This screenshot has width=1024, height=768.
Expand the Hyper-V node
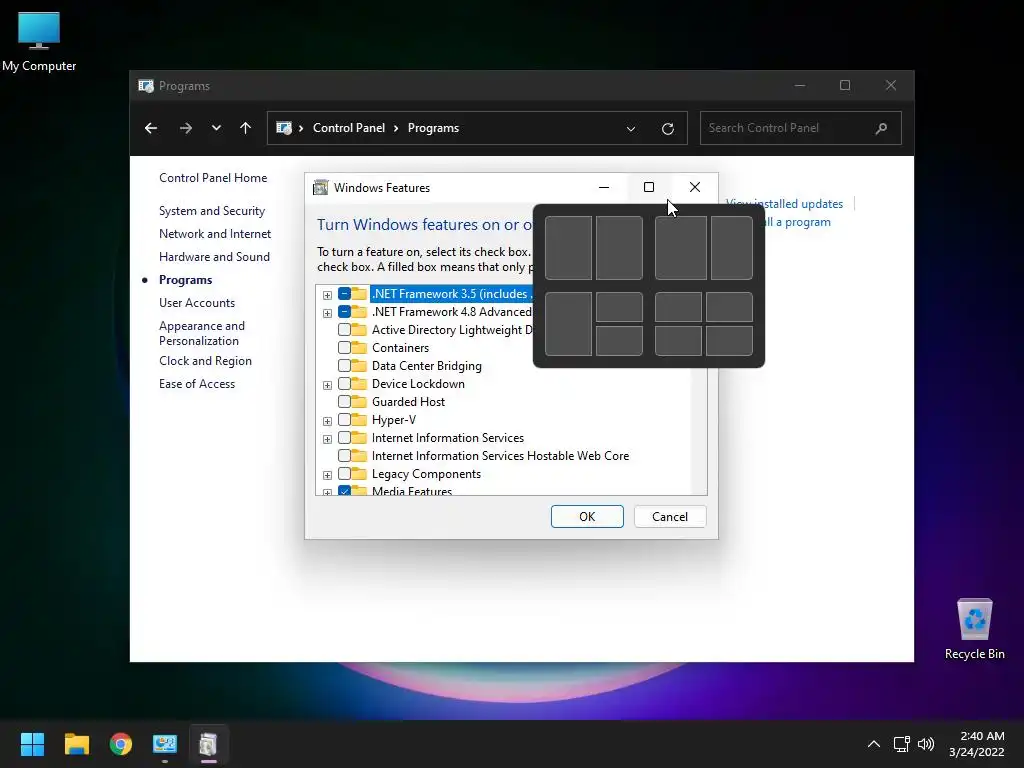pyautogui.click(x=327, y=421)
